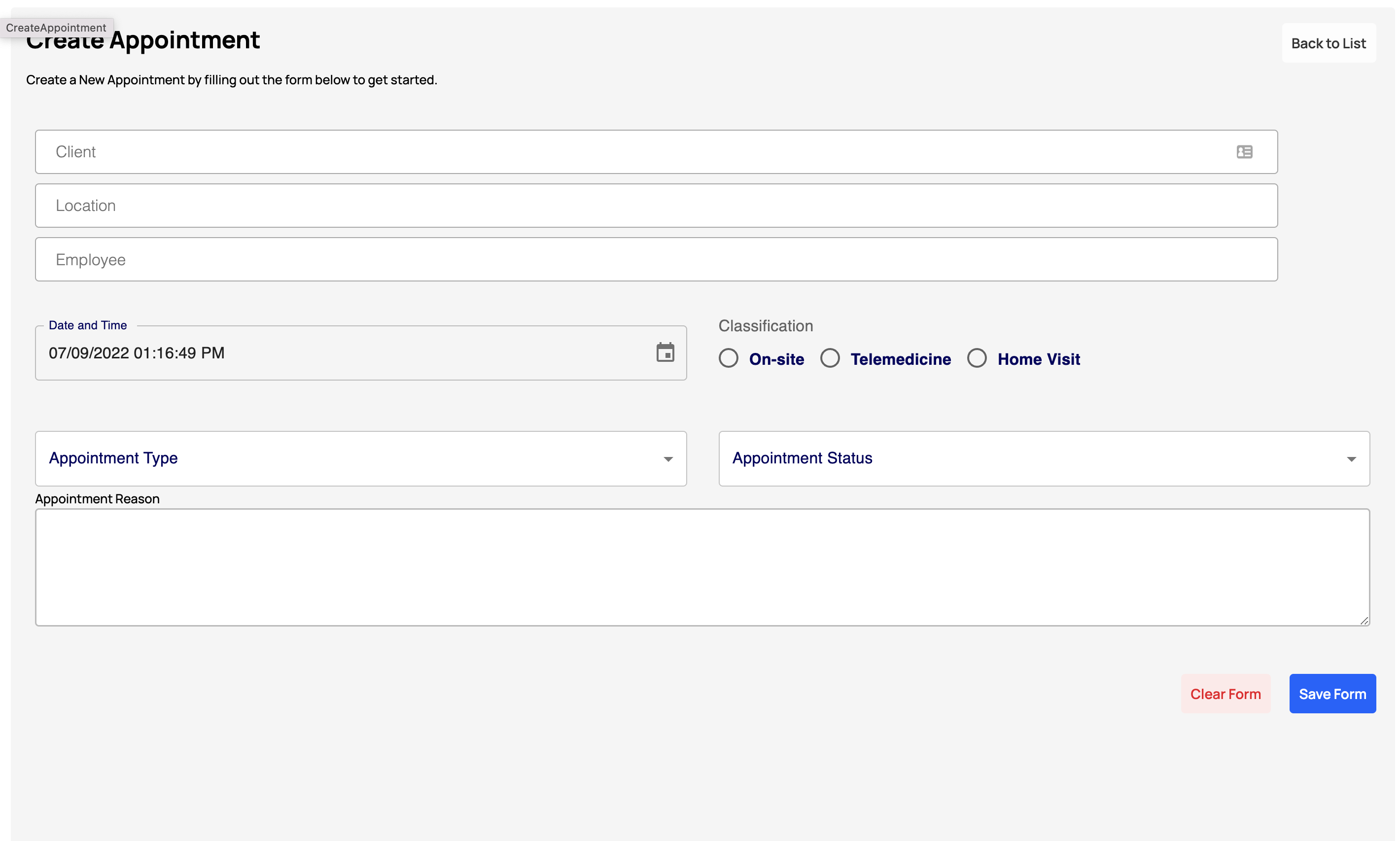Viewport: 1400px width, 841px height.
Task: Click the Appointment Reason textarea resize handle
Action: click(x=1364, y=621)
